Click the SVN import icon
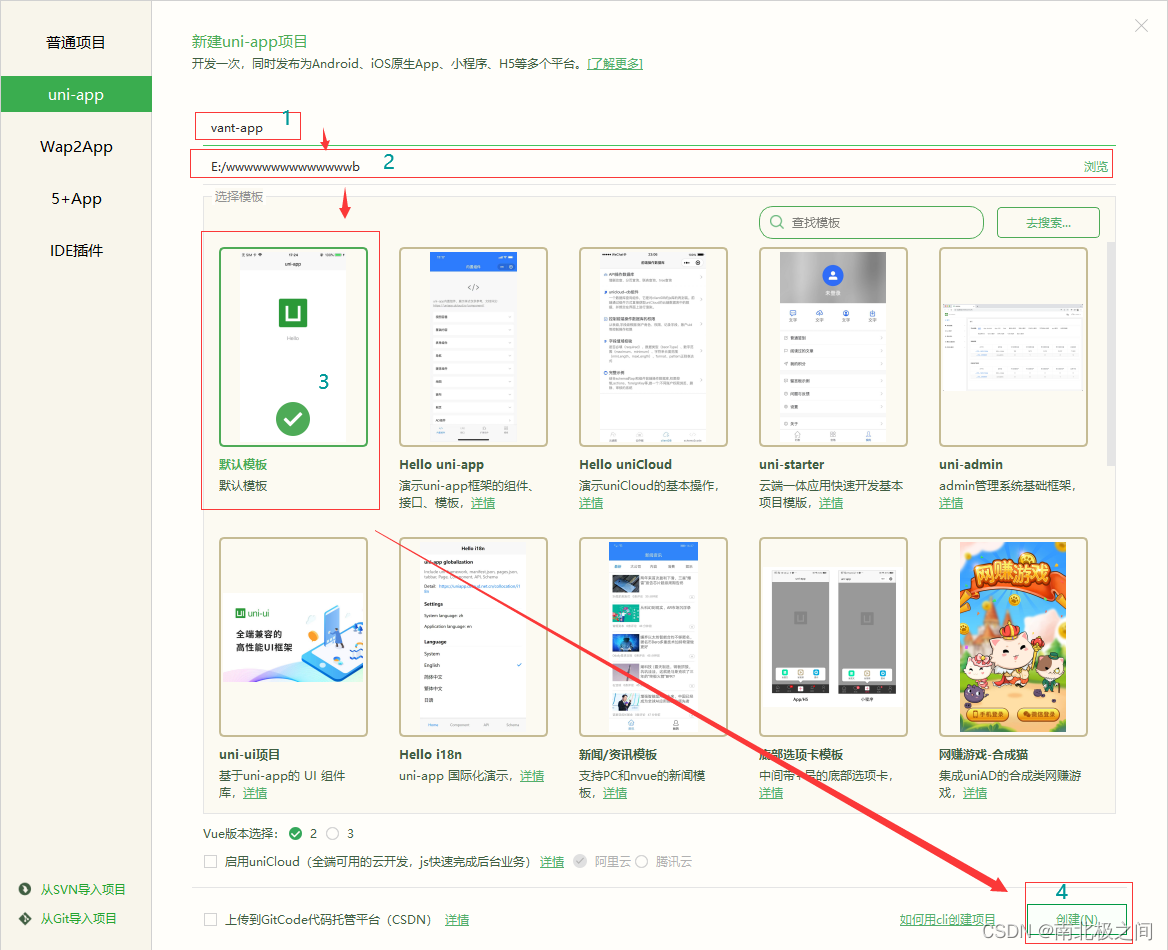This screenshot has width=1168, height=950. coord(25,889)
